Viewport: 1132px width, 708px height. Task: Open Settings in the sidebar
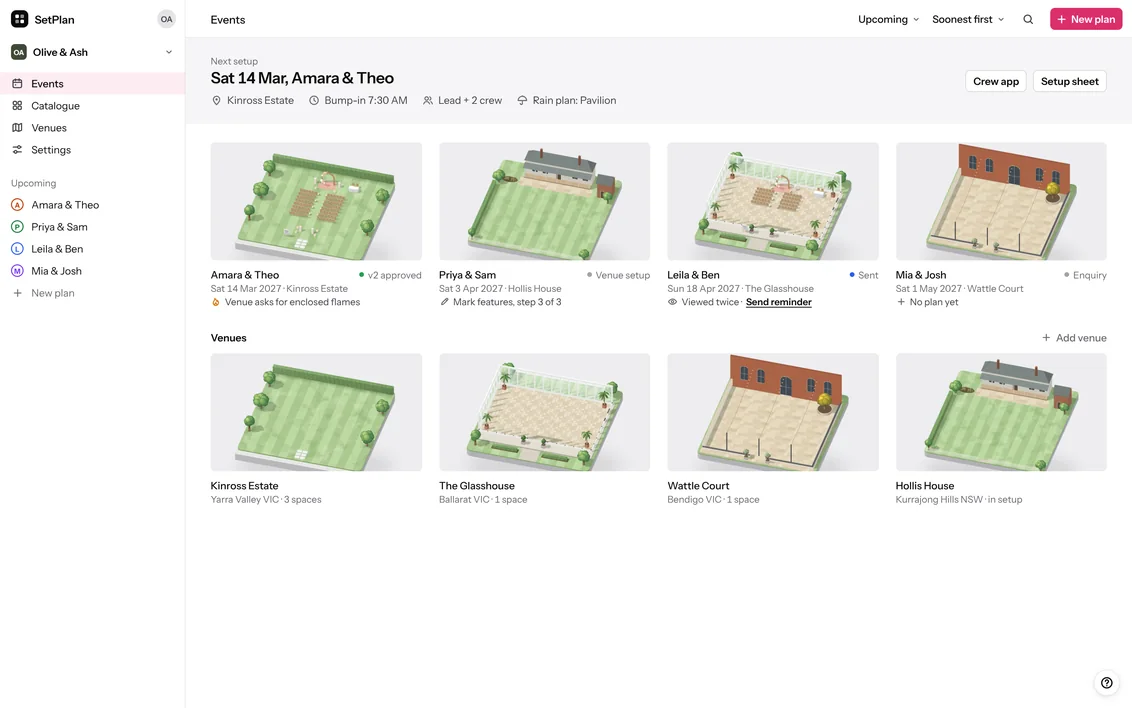[x=92, y=149]
